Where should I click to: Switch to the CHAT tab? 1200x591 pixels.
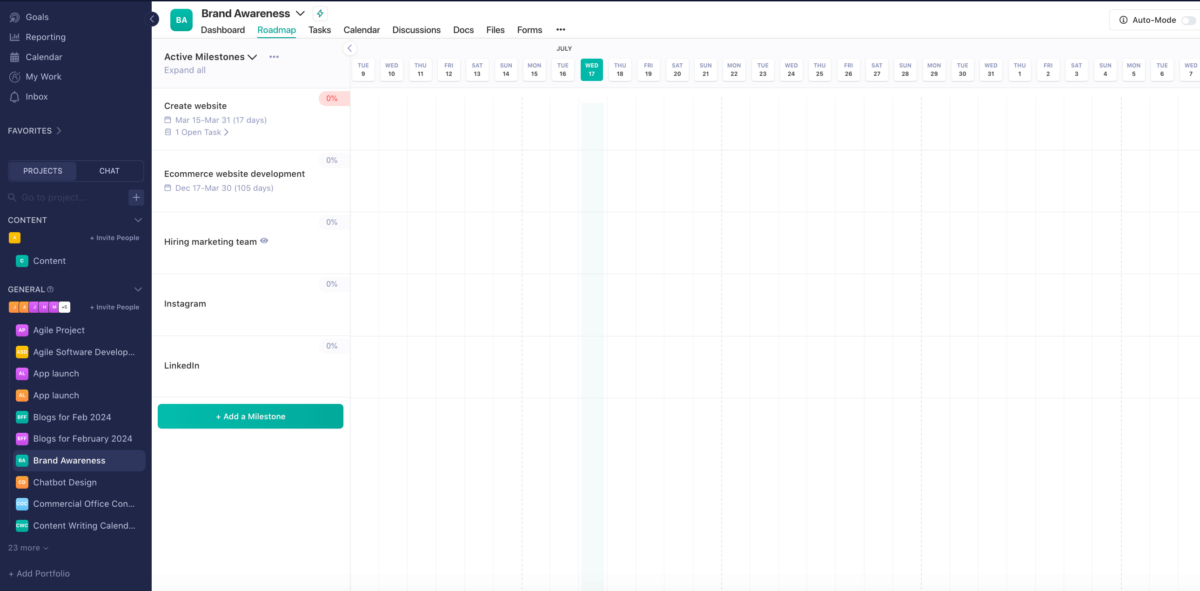(x=109, y=170)
